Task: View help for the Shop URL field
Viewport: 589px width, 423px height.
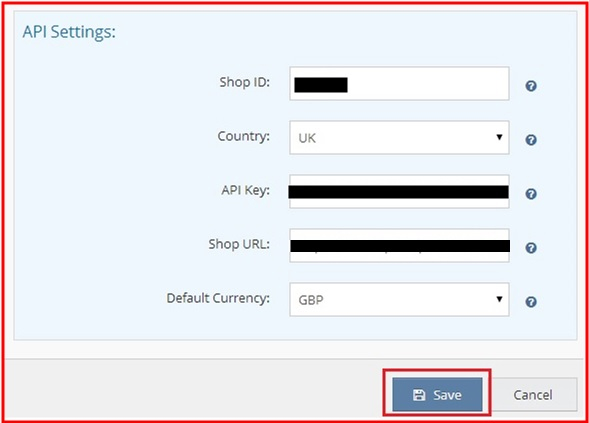Action: [531, 248]
